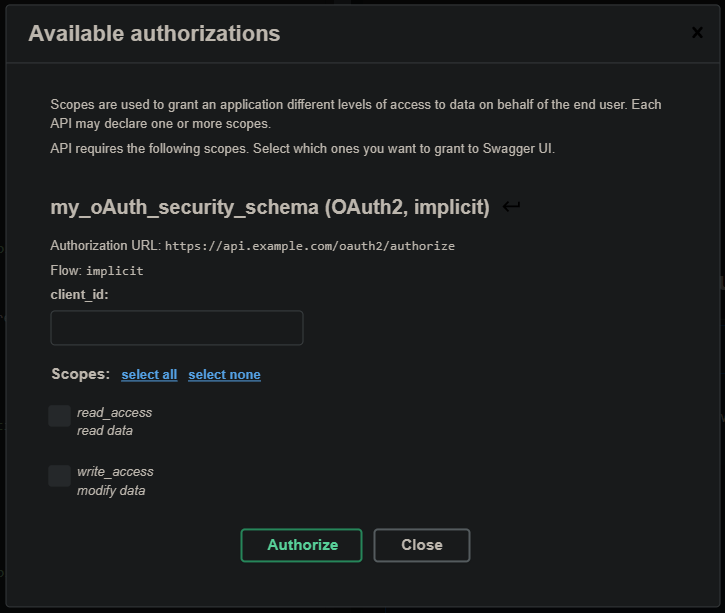Focus the client_id input field

tap(177, 328)
